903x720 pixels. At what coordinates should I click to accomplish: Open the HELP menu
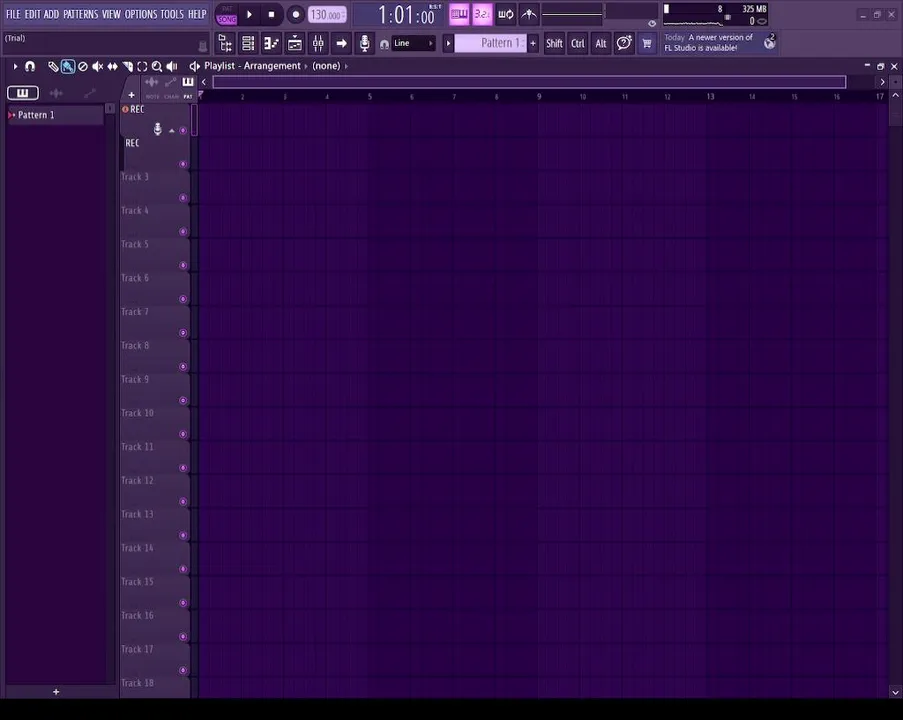point(197,14)
